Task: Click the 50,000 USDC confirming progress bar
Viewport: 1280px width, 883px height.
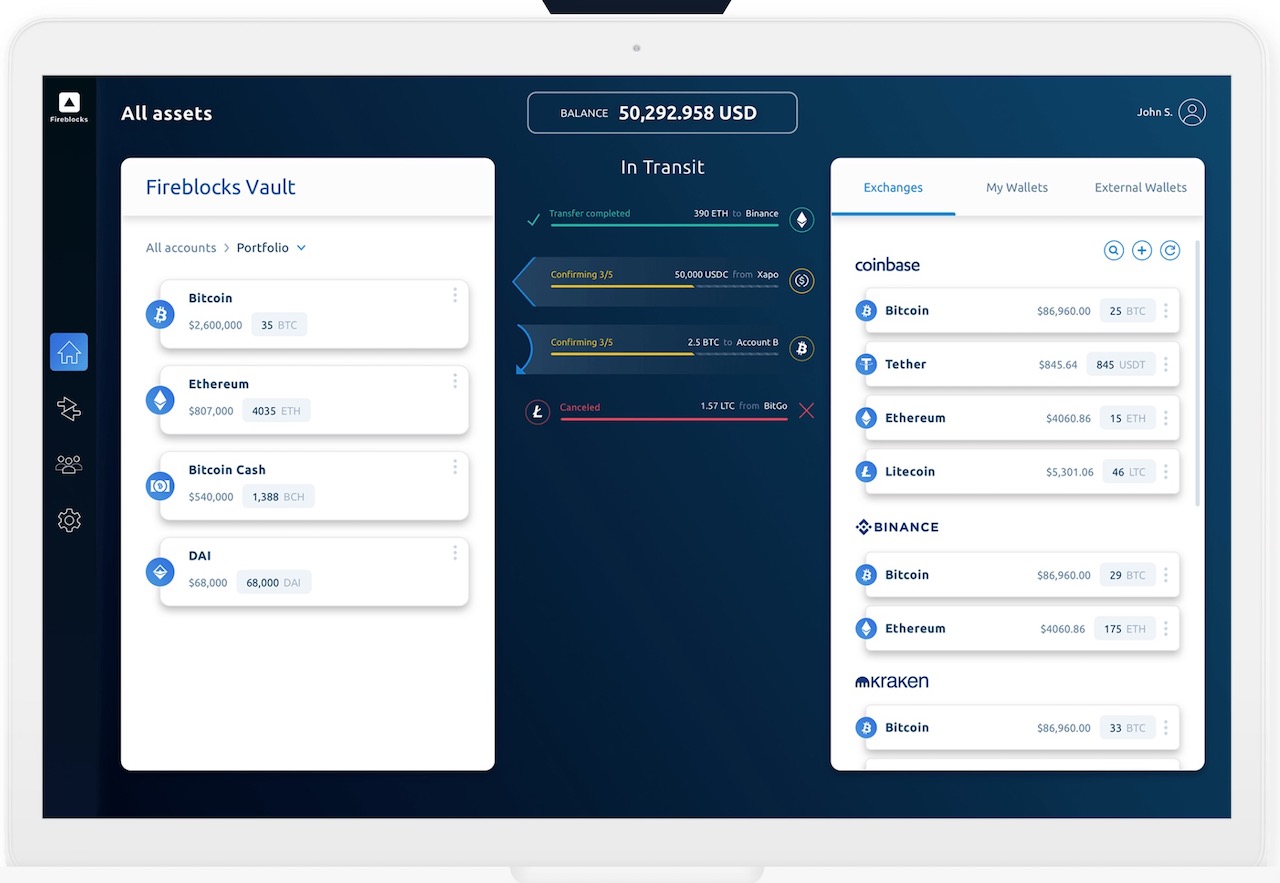Action: (664, 286)
